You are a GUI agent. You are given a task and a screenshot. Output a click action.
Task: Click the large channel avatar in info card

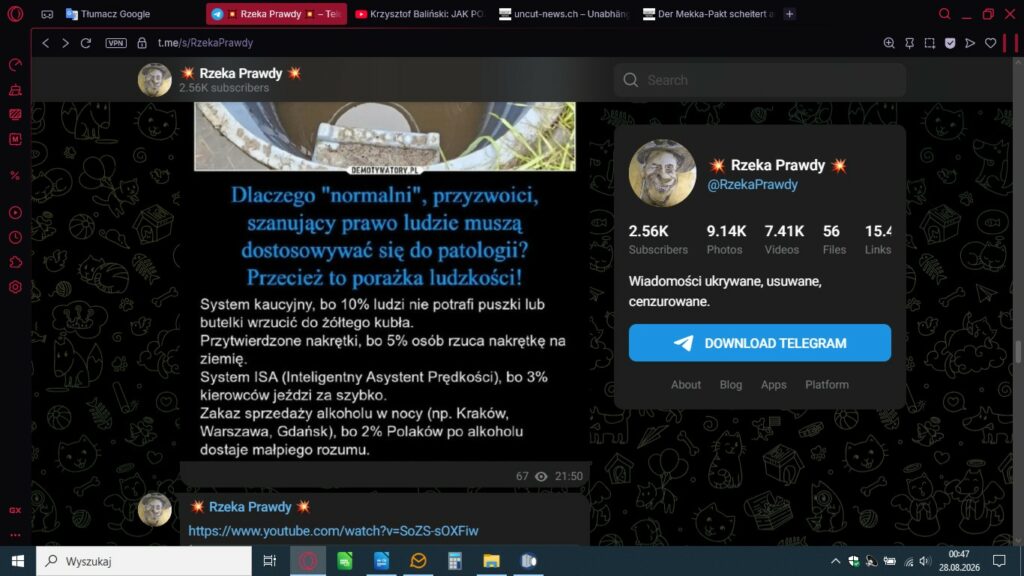pos(662,173)
